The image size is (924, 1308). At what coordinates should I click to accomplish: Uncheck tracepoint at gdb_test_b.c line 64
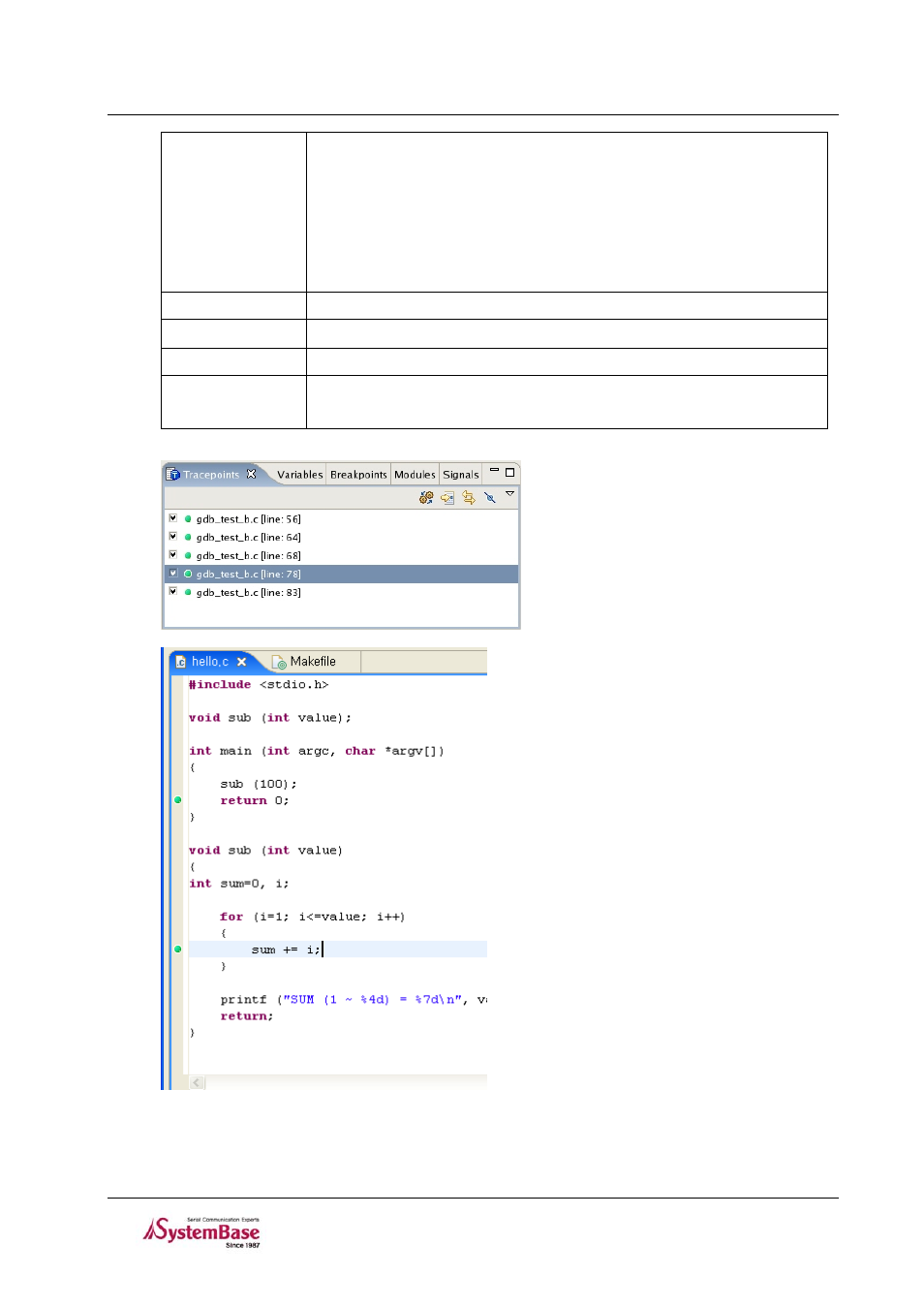173,537
